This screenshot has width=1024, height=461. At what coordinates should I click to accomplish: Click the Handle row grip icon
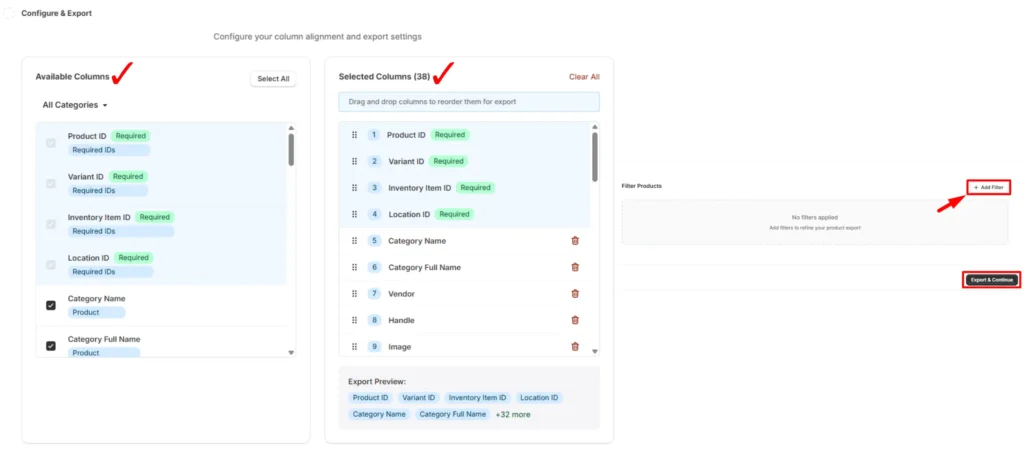pos(355,320)
